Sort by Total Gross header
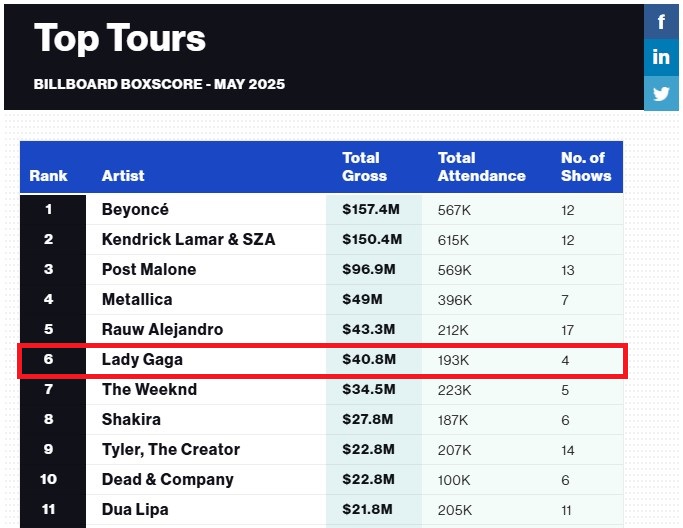Viewport: 683px width, 528px height. click(364, 167)
